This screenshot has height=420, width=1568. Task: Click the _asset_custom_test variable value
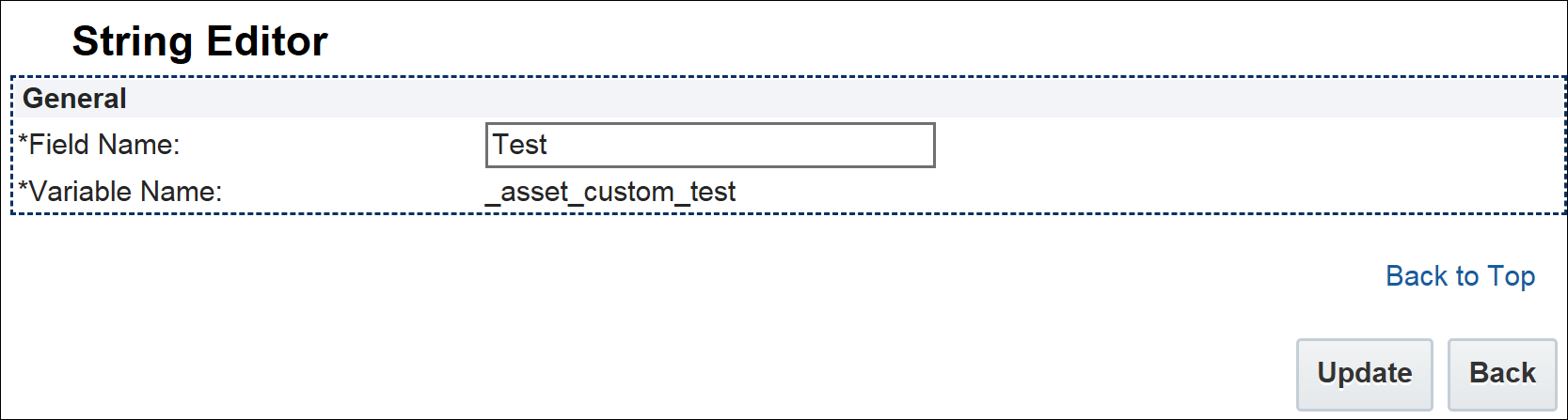click(610, 192)
